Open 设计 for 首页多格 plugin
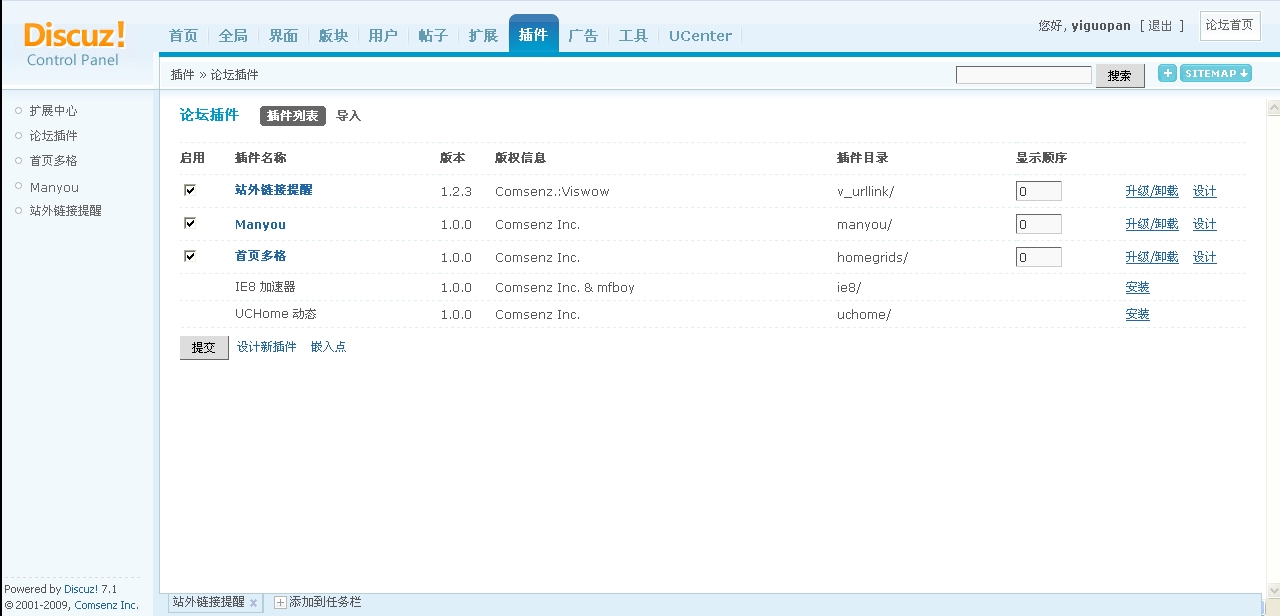Viewport: 1280px width, 616px height. click(x=1205, y=257)
